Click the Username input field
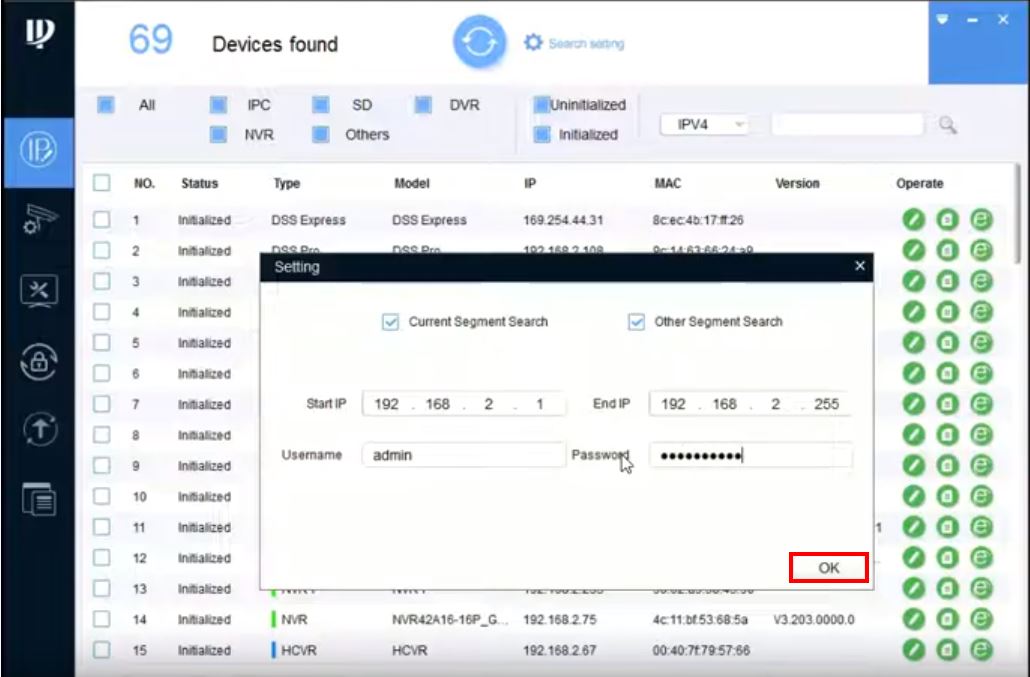Screen dimensions: 1030x677 [x=463, y=455]
